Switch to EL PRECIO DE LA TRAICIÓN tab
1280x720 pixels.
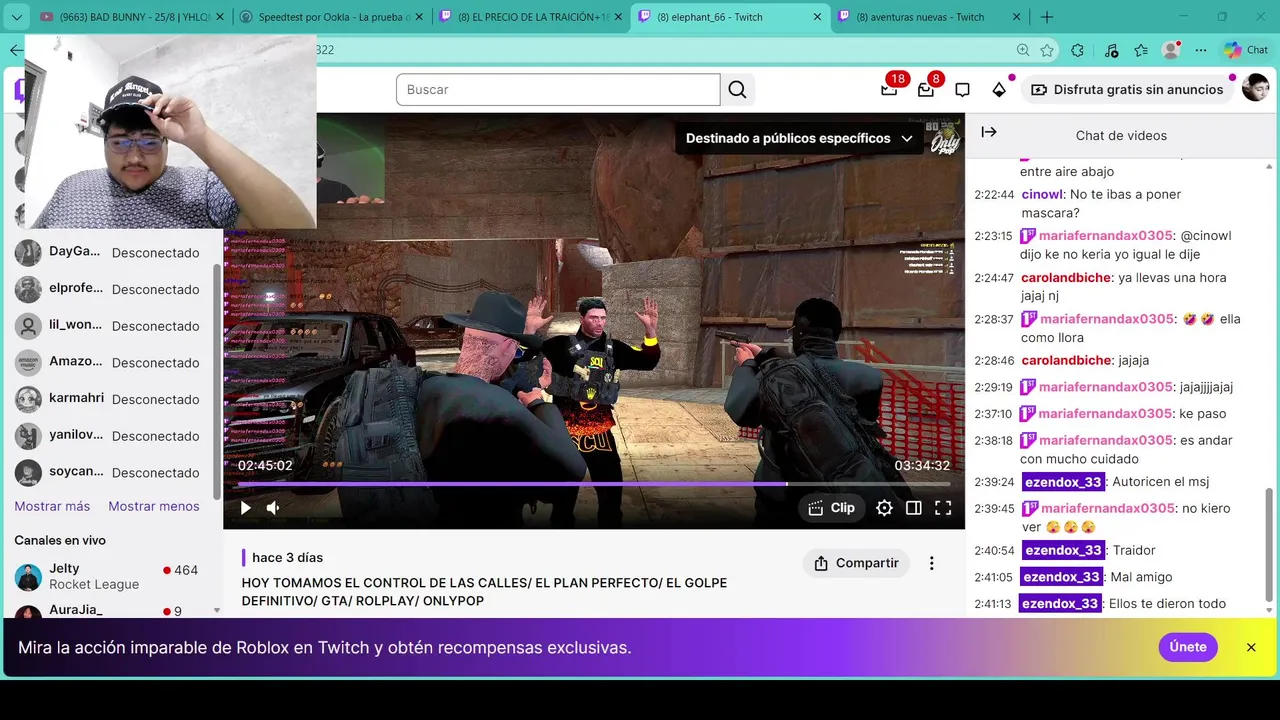[531, 17]
